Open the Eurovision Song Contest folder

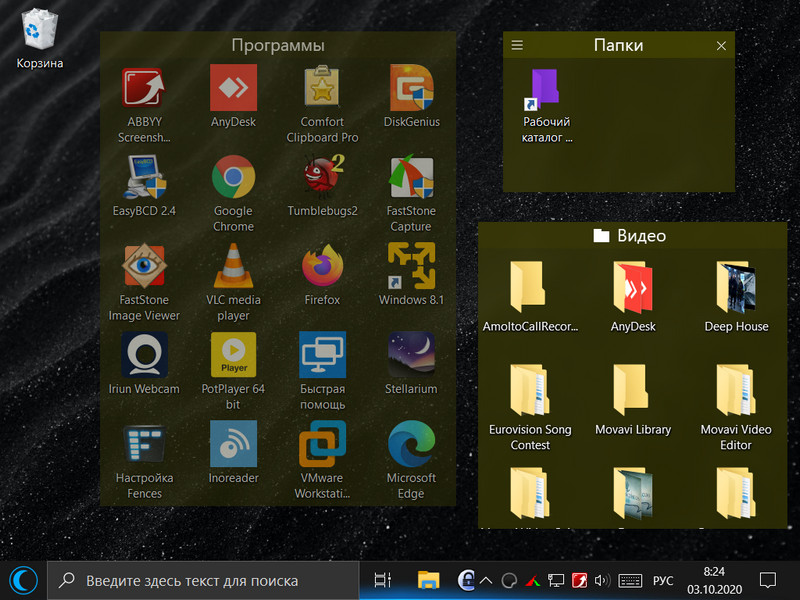pos(531,407)
